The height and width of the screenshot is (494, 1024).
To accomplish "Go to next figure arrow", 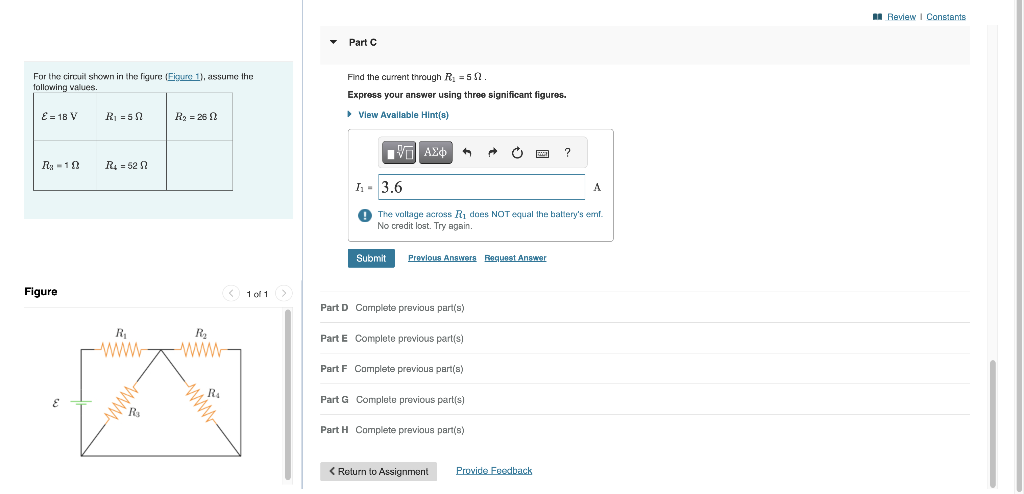I will click(283, 293).
